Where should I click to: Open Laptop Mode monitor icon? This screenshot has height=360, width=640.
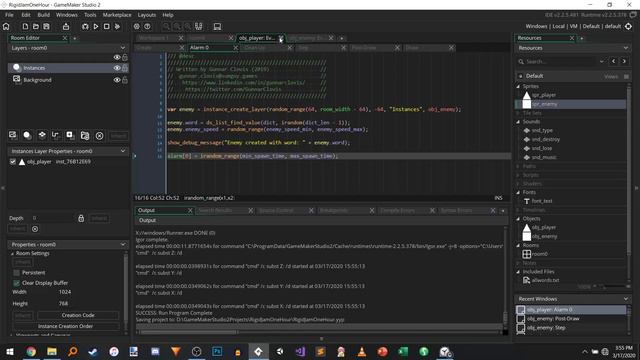tap(217, 27)
